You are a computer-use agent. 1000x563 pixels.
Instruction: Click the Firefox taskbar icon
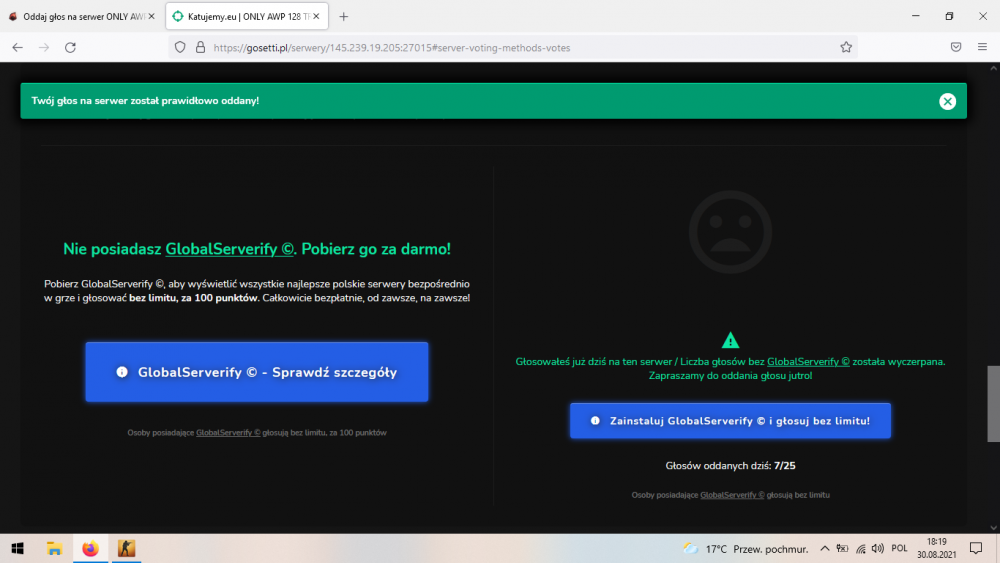click(91, 548)
